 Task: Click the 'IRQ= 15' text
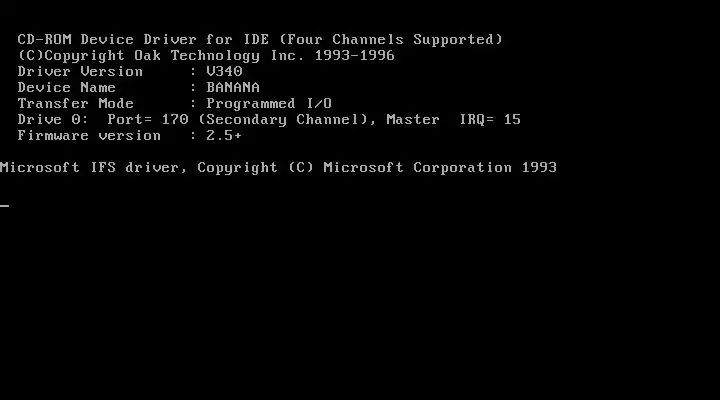[x=490, y=119]
